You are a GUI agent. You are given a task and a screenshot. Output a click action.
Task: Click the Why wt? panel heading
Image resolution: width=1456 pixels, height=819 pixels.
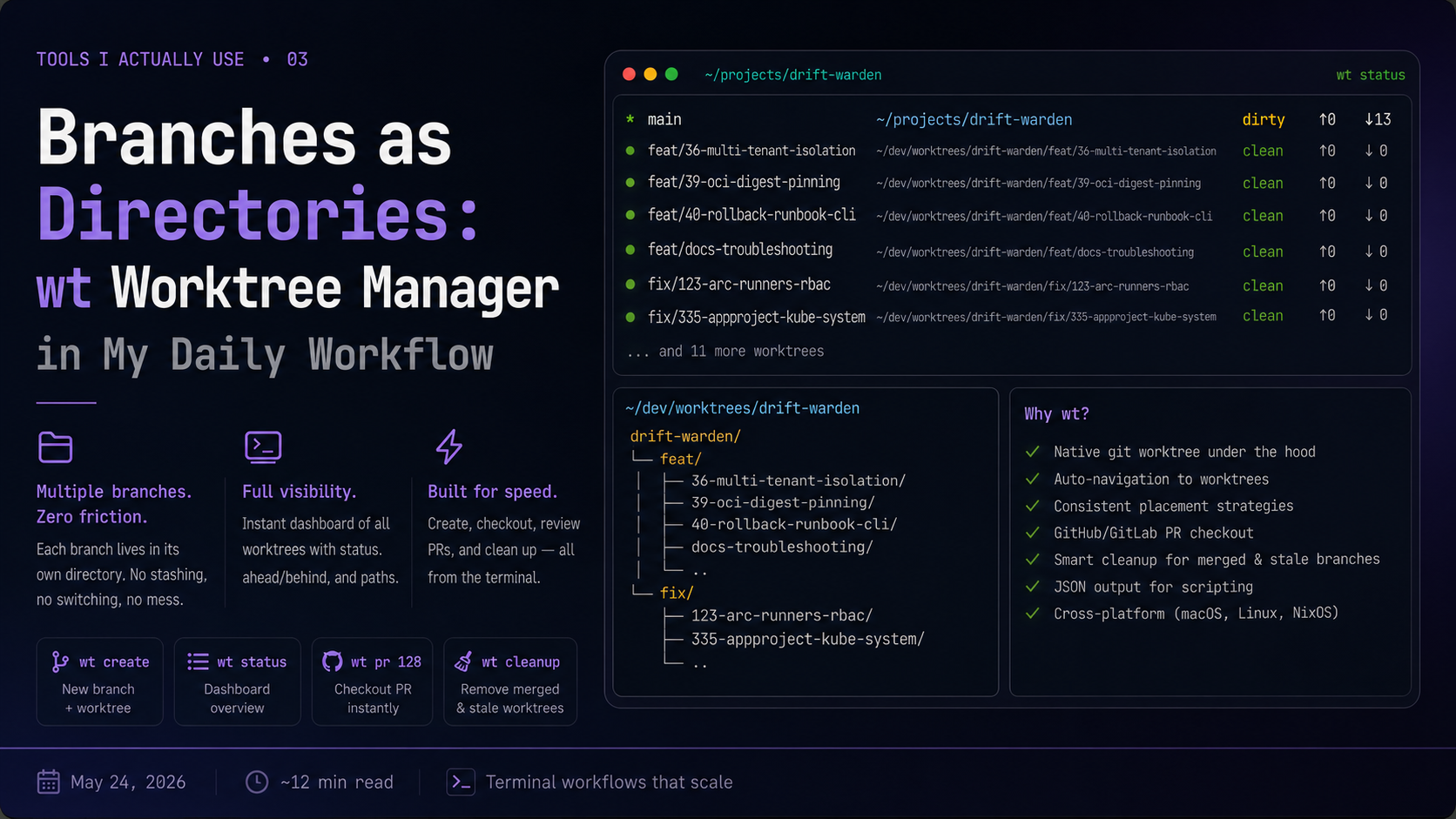coord(1056,413)
